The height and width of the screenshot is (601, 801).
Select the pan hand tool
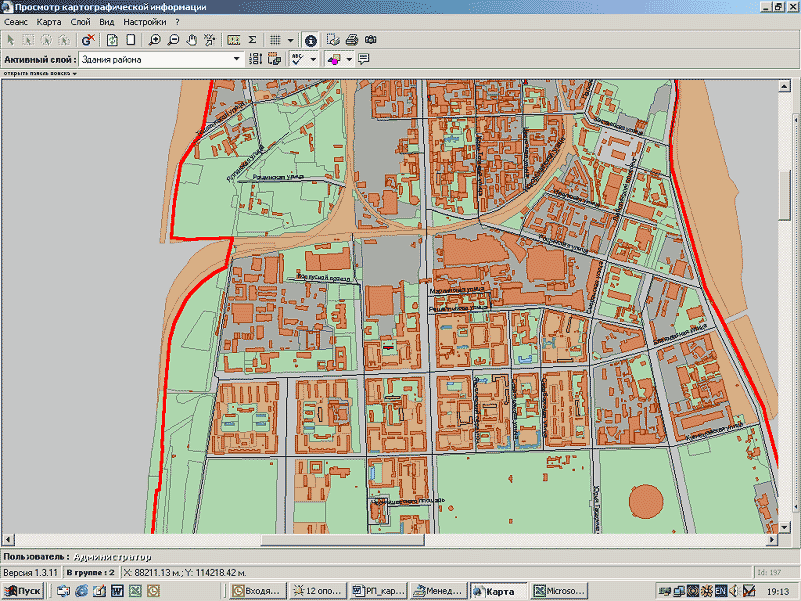pos(190,40)
